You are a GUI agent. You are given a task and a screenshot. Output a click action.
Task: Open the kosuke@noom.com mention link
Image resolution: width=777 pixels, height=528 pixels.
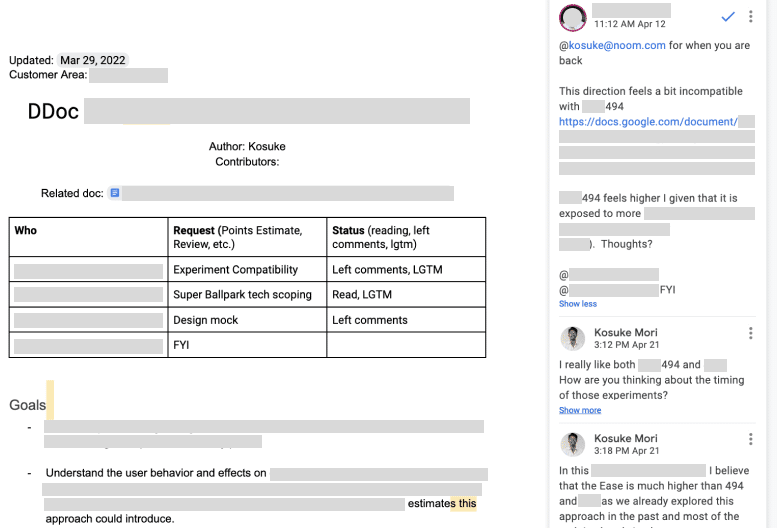point(617,46)
